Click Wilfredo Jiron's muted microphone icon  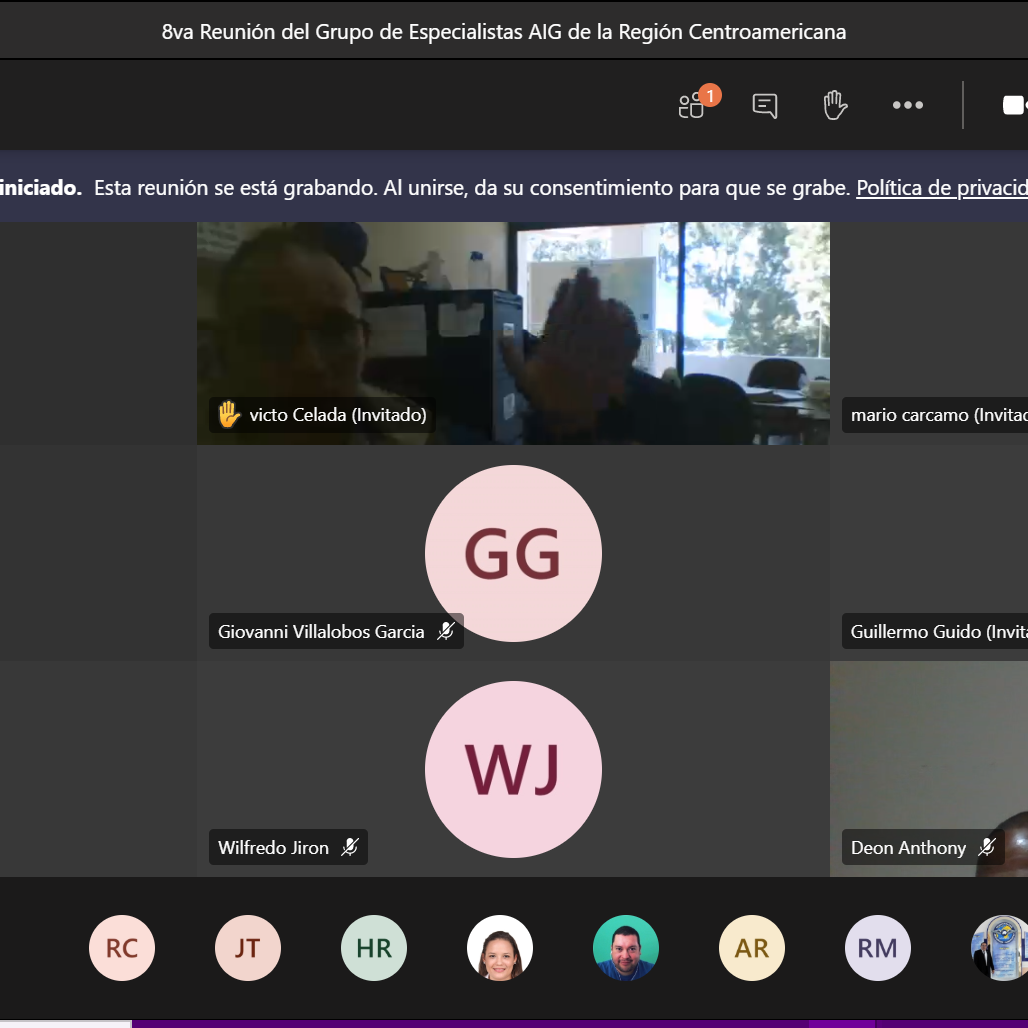coord(349,847)
